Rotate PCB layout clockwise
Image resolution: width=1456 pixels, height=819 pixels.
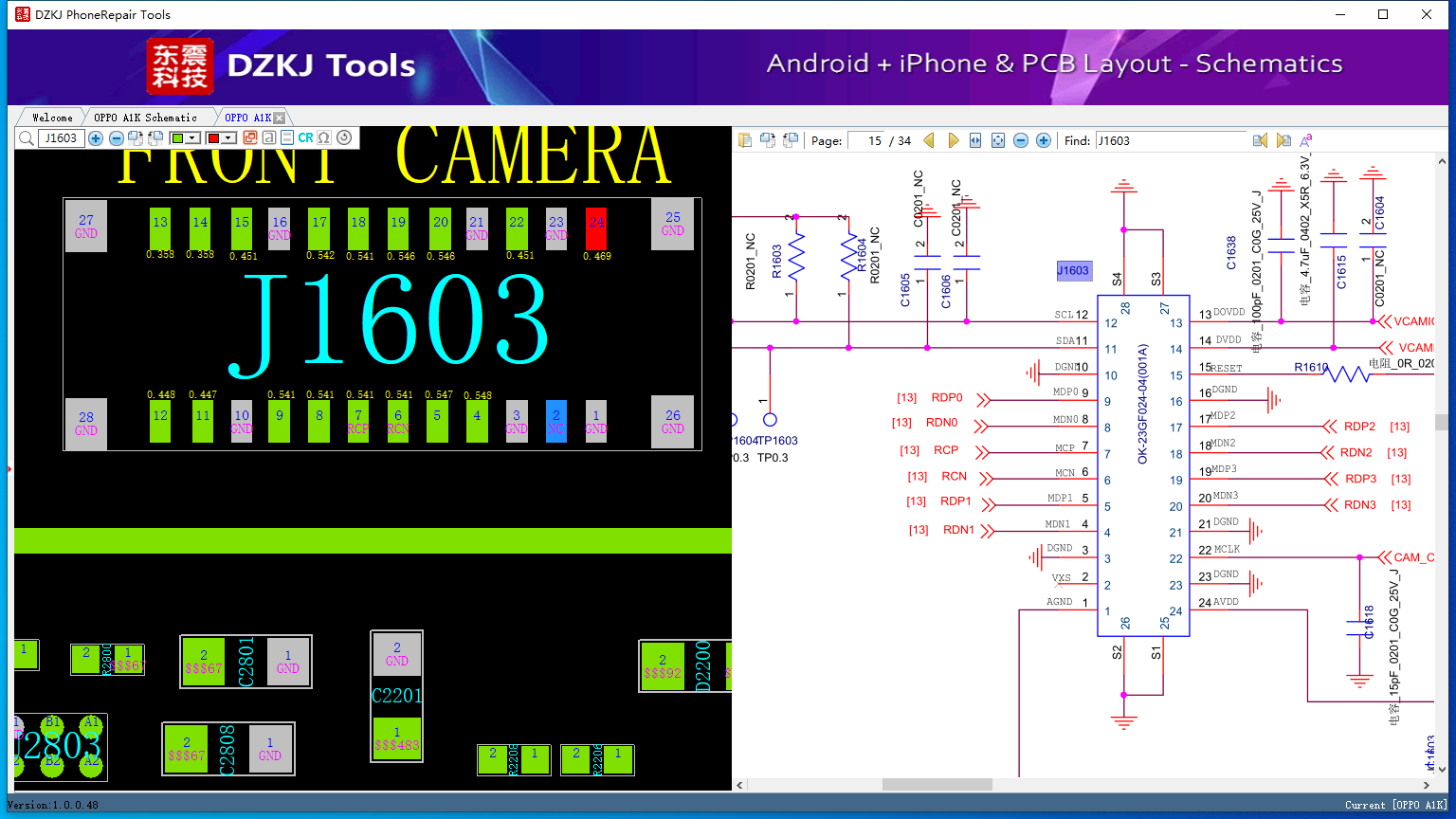coord(136,138)
